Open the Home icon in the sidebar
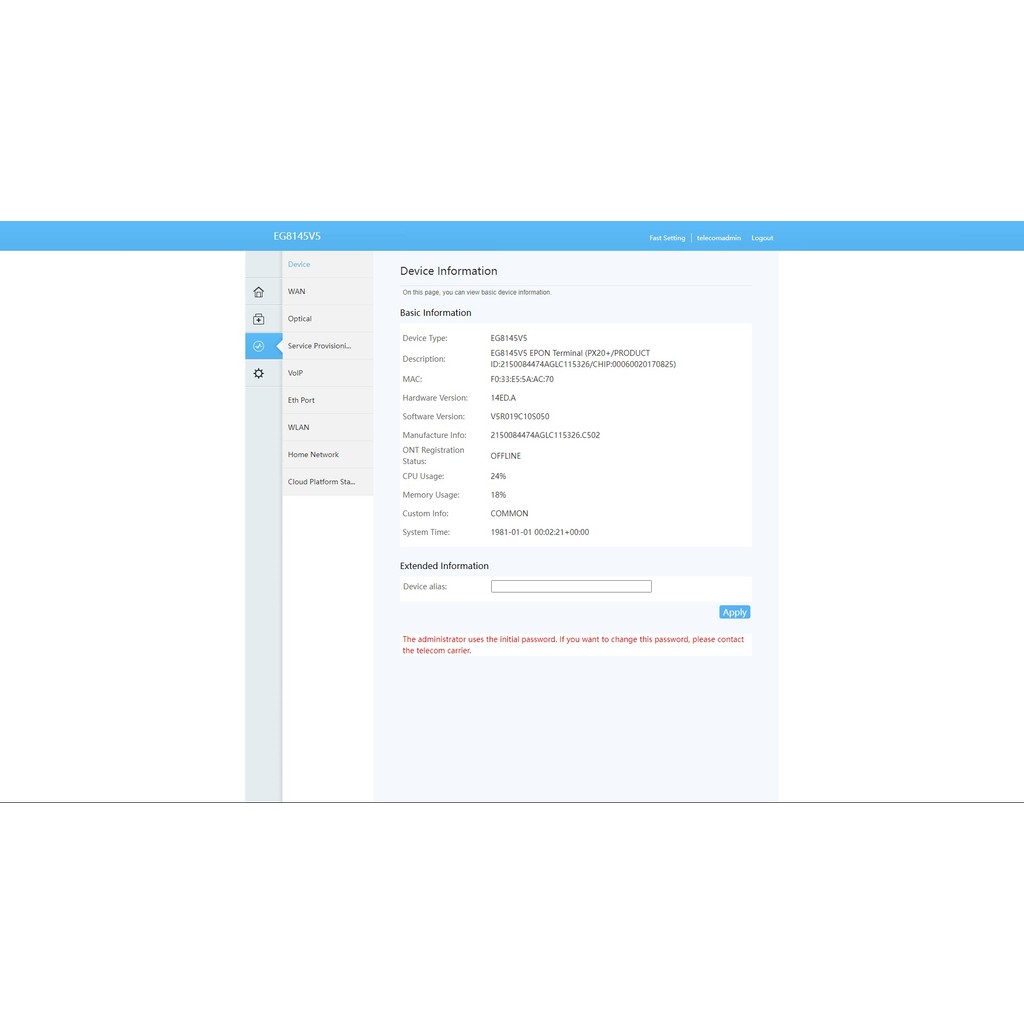Viewport: 1024px width, 1024px height. [258, 292]
